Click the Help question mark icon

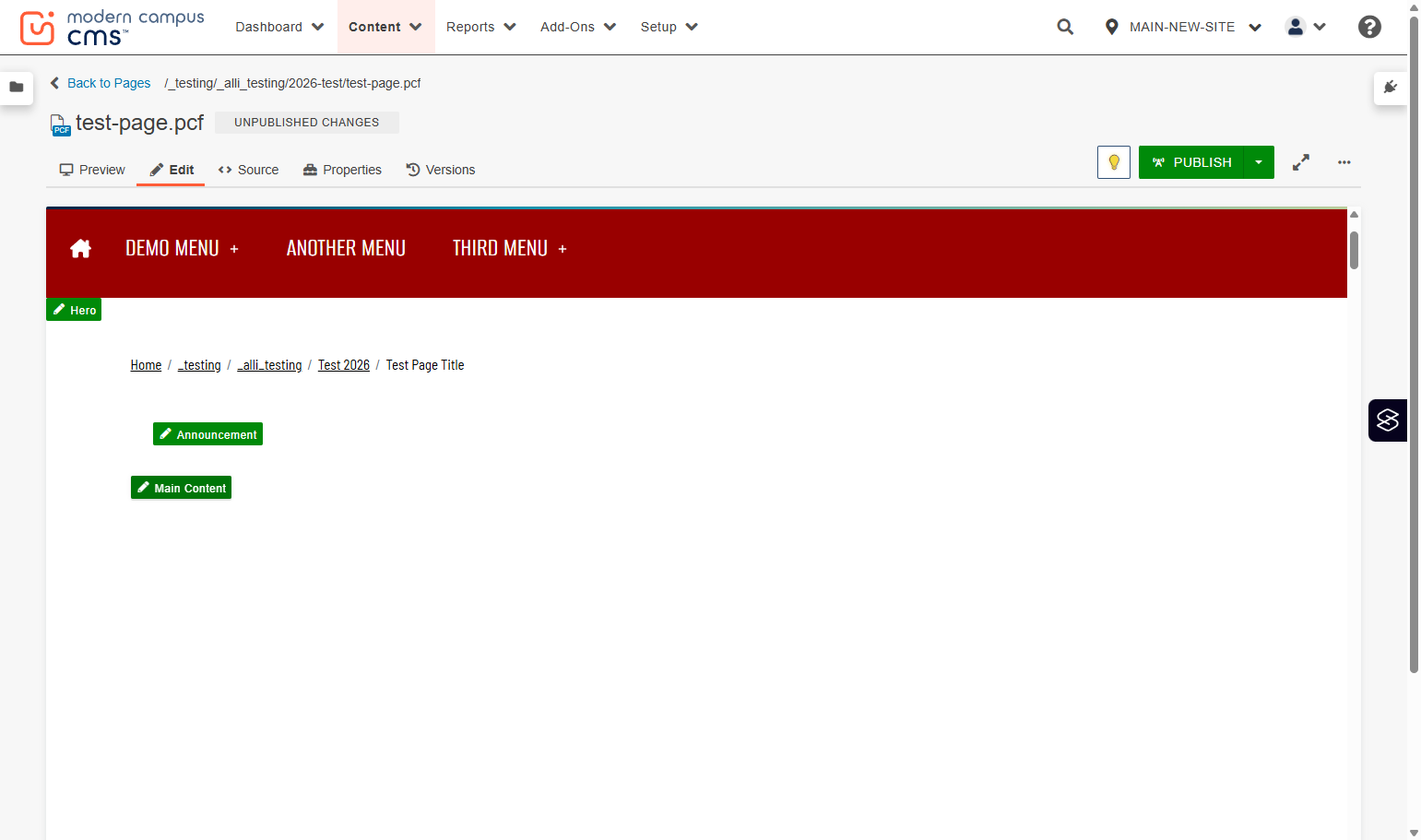(1369, 27)
